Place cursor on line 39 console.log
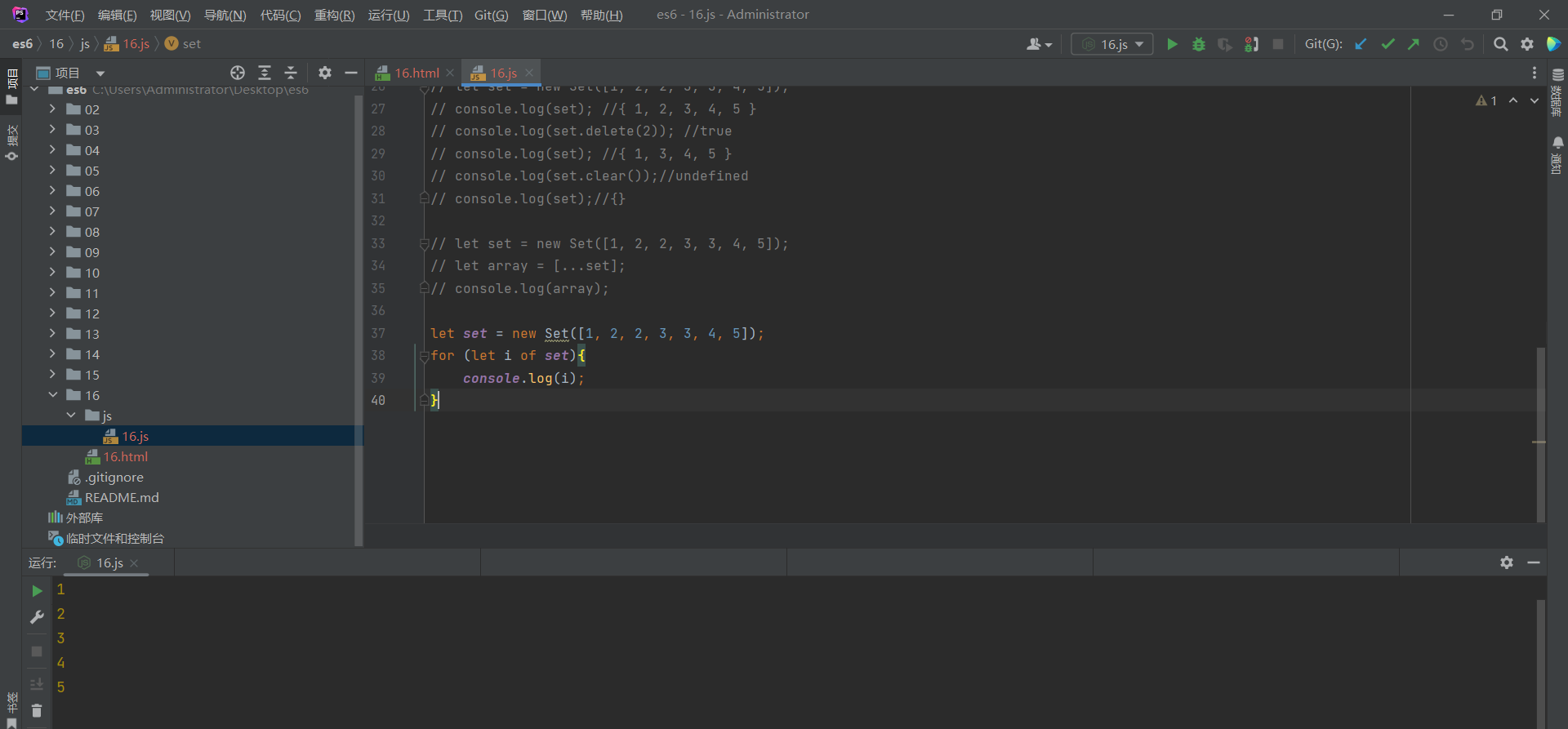The height and width of the screenshot is (729, 1568). click(523, 378)
